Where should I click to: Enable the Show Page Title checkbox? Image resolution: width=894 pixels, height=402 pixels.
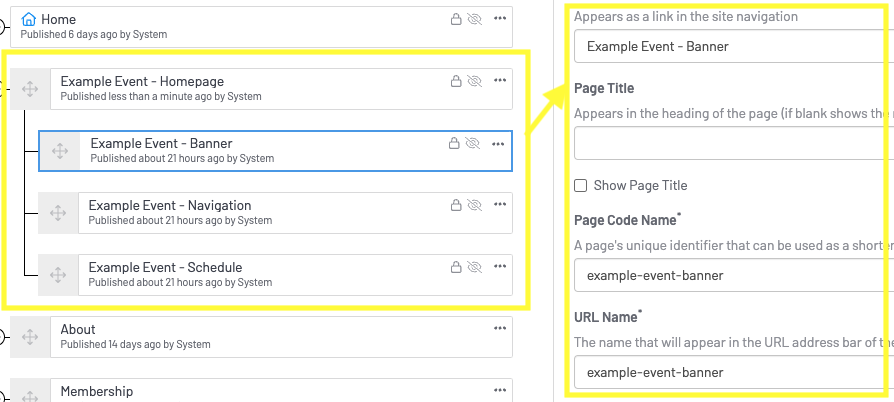[x=581, y=185]
